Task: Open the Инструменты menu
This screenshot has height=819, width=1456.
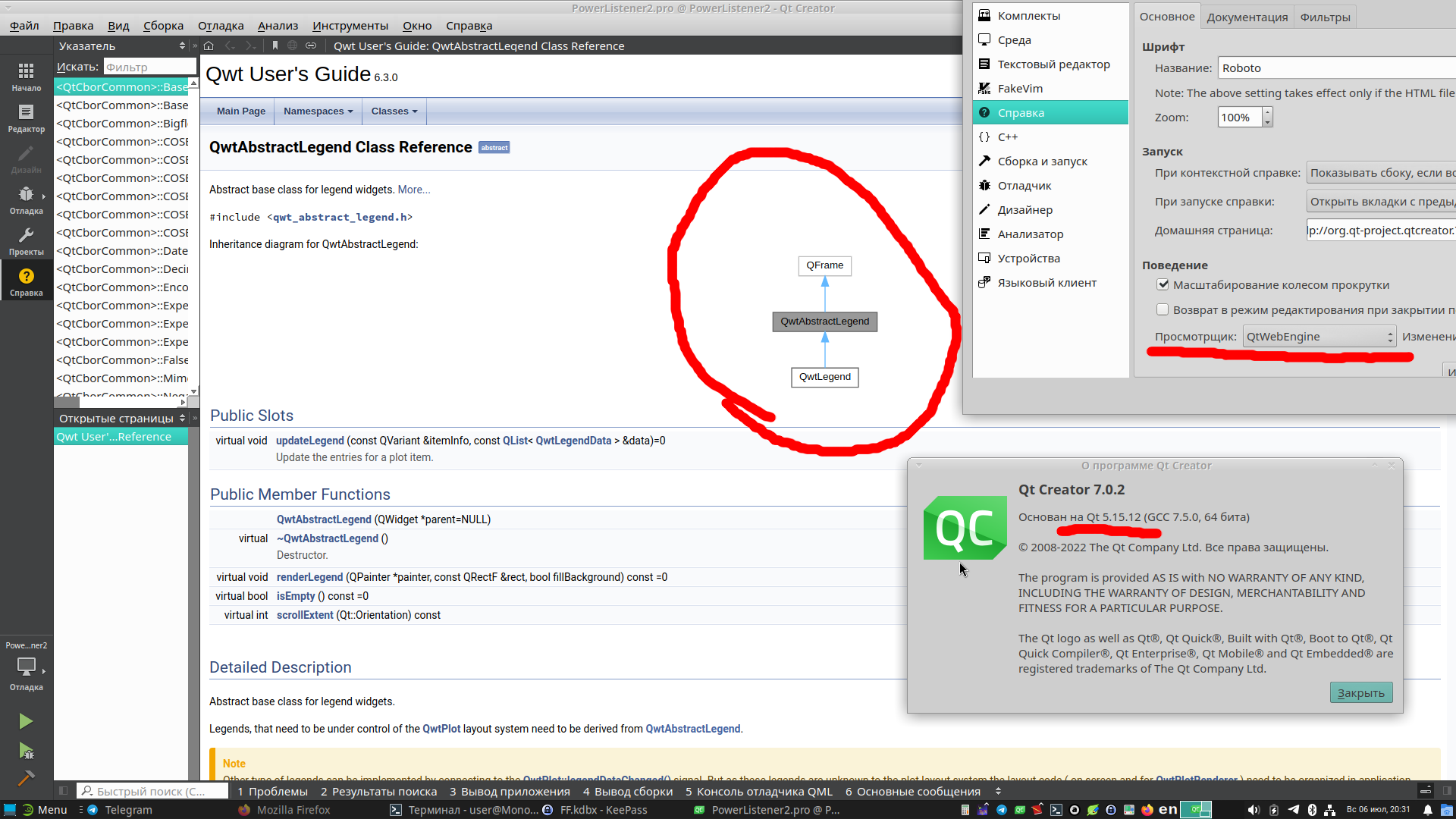Action: click(x=350, y=25)
